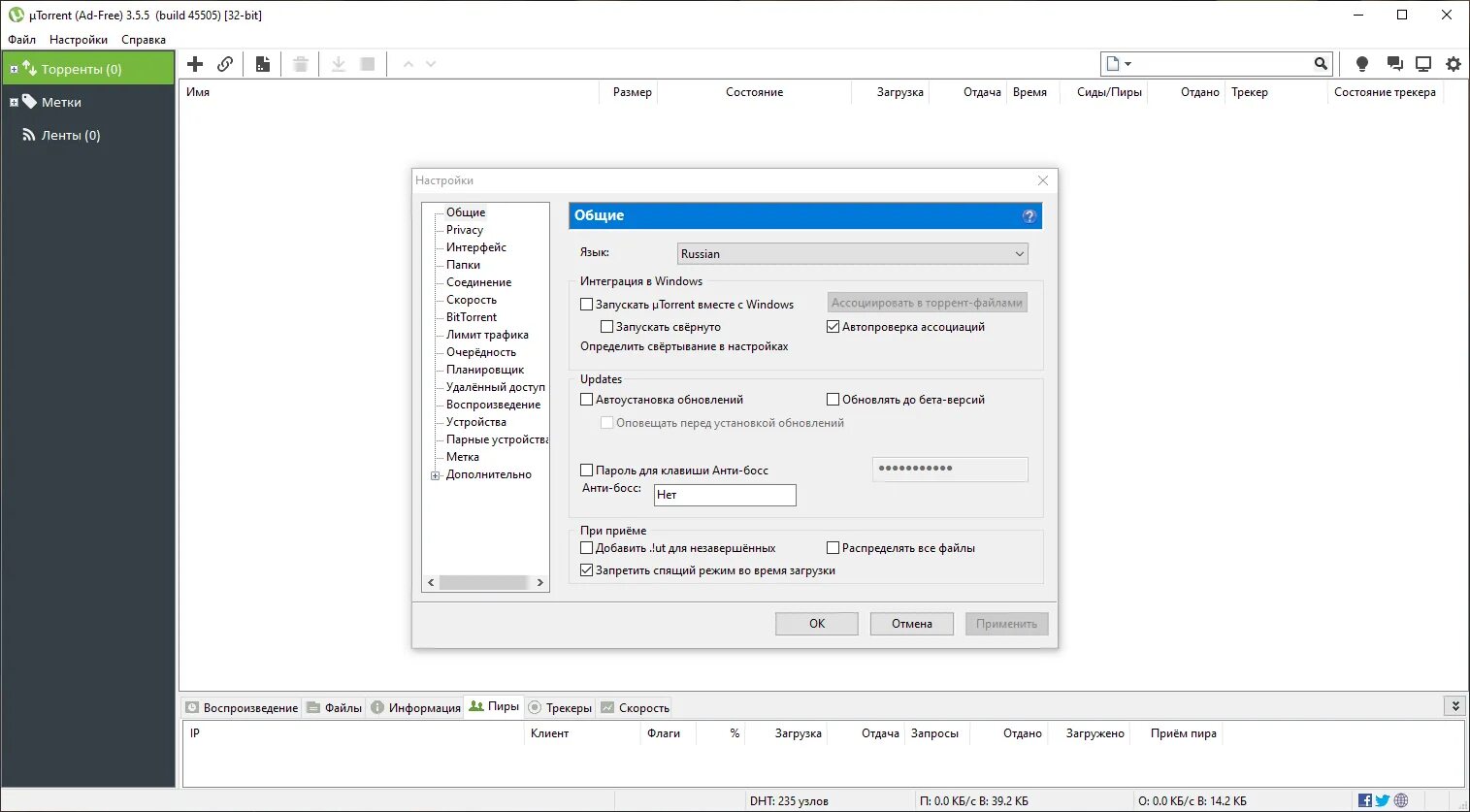Click the Метки tag icon in sidebar
The height and width of the screenshot is (812, 1470).
pos(30,102)
